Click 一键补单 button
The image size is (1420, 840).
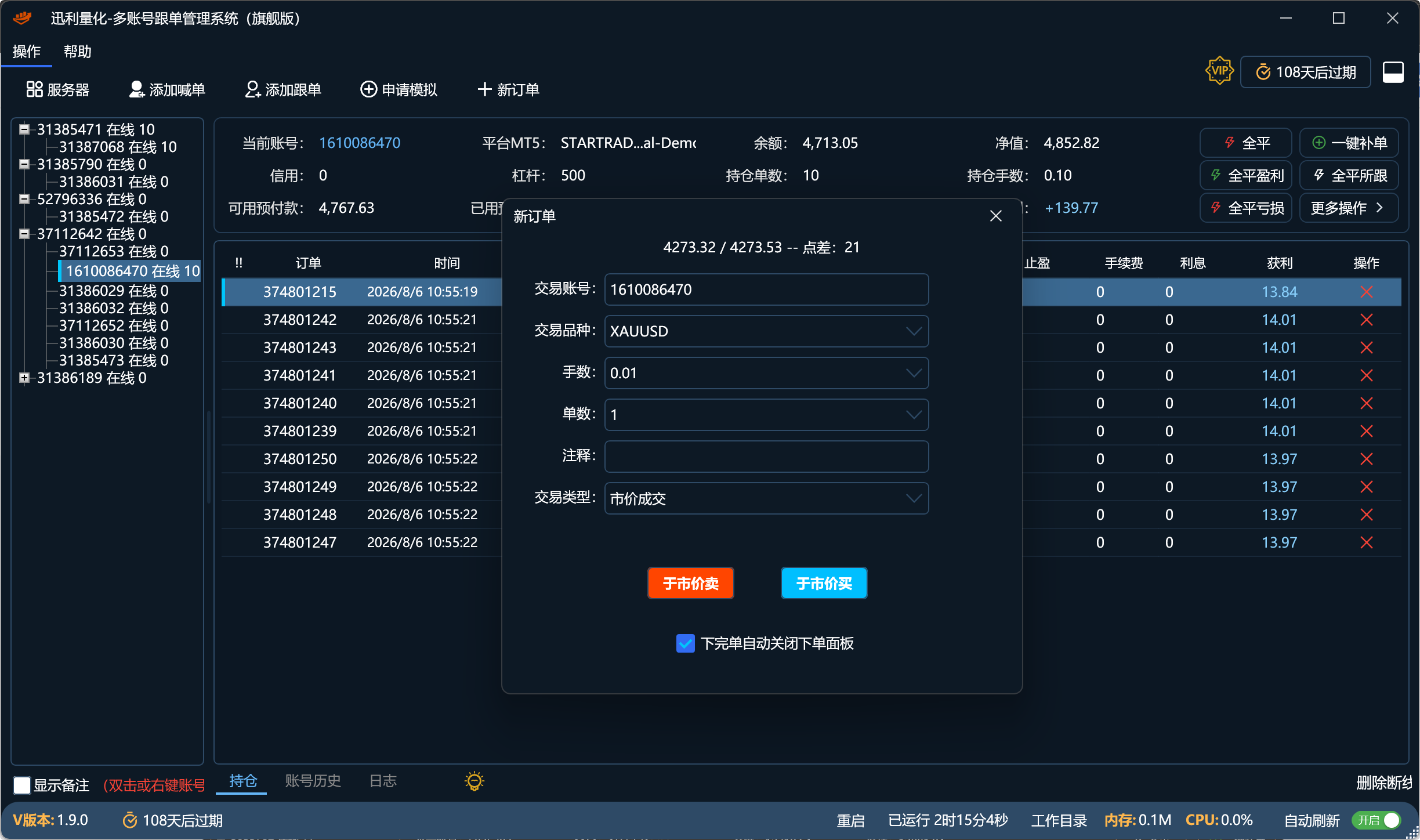click(x=1349, y=143)
